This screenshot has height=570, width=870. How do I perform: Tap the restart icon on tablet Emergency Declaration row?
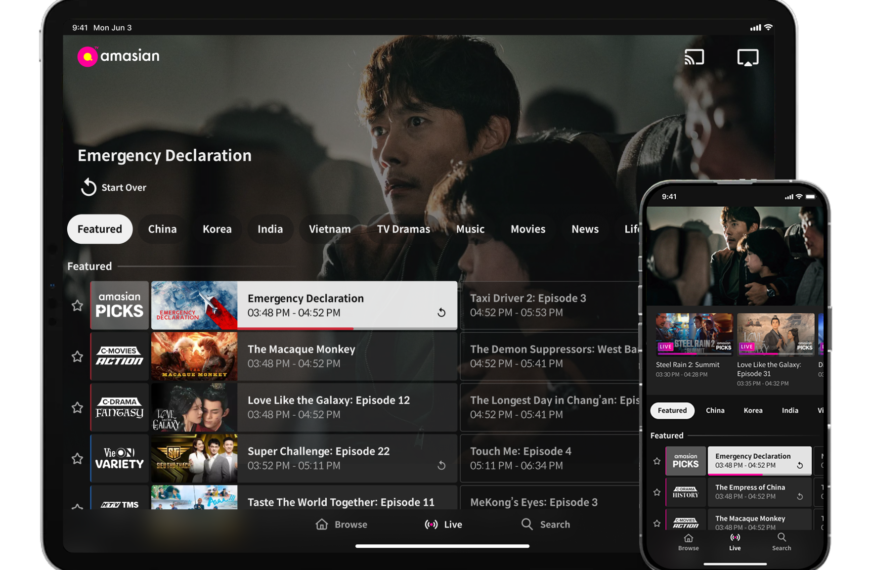[441, 312]
